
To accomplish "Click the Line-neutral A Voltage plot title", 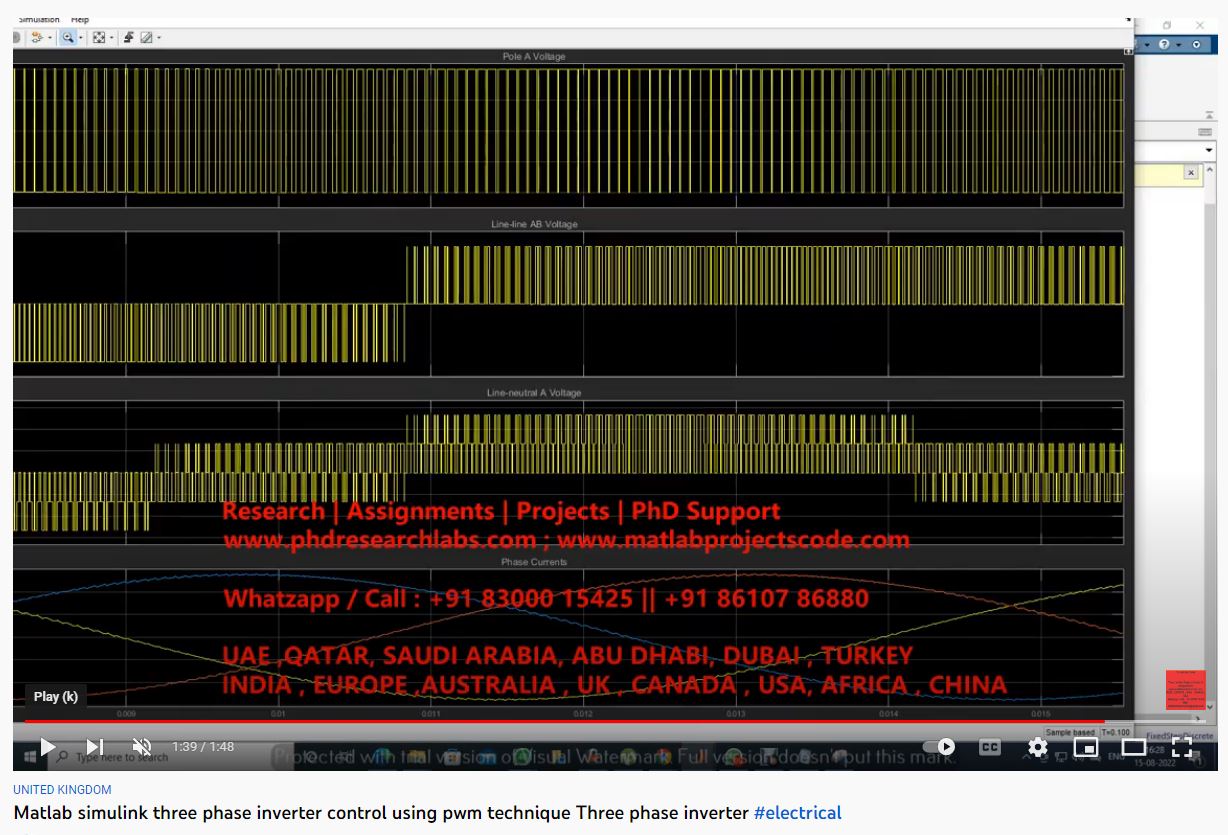I will tap(534, 393).
